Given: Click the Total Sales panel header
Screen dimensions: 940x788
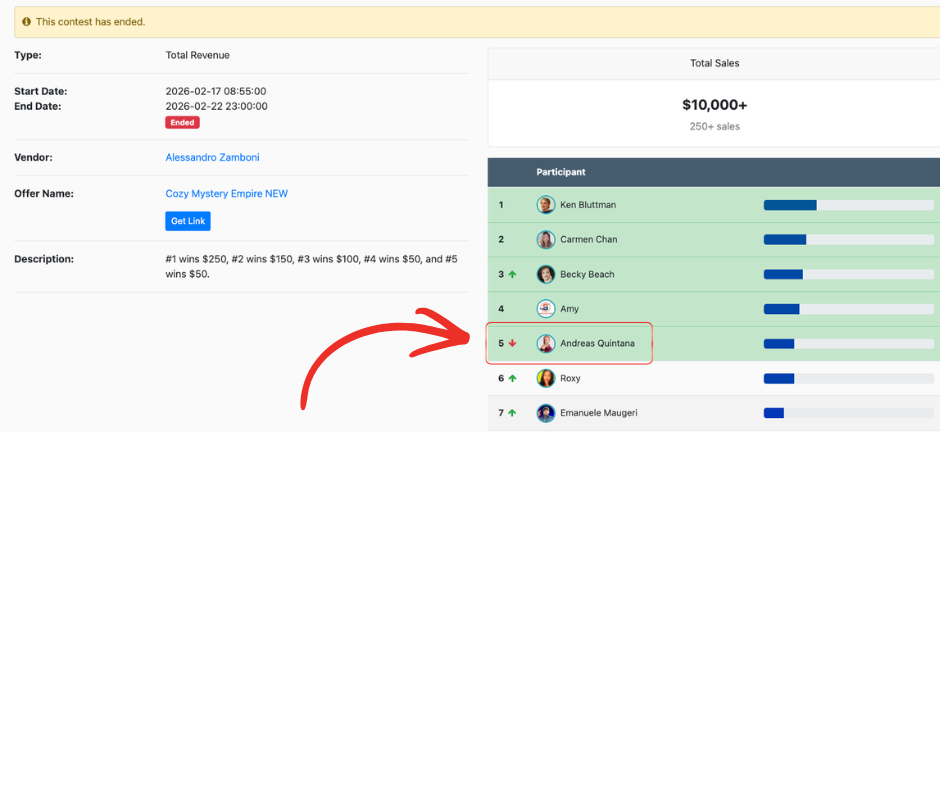Looking at the screenshot, I should tap(714, 63).
